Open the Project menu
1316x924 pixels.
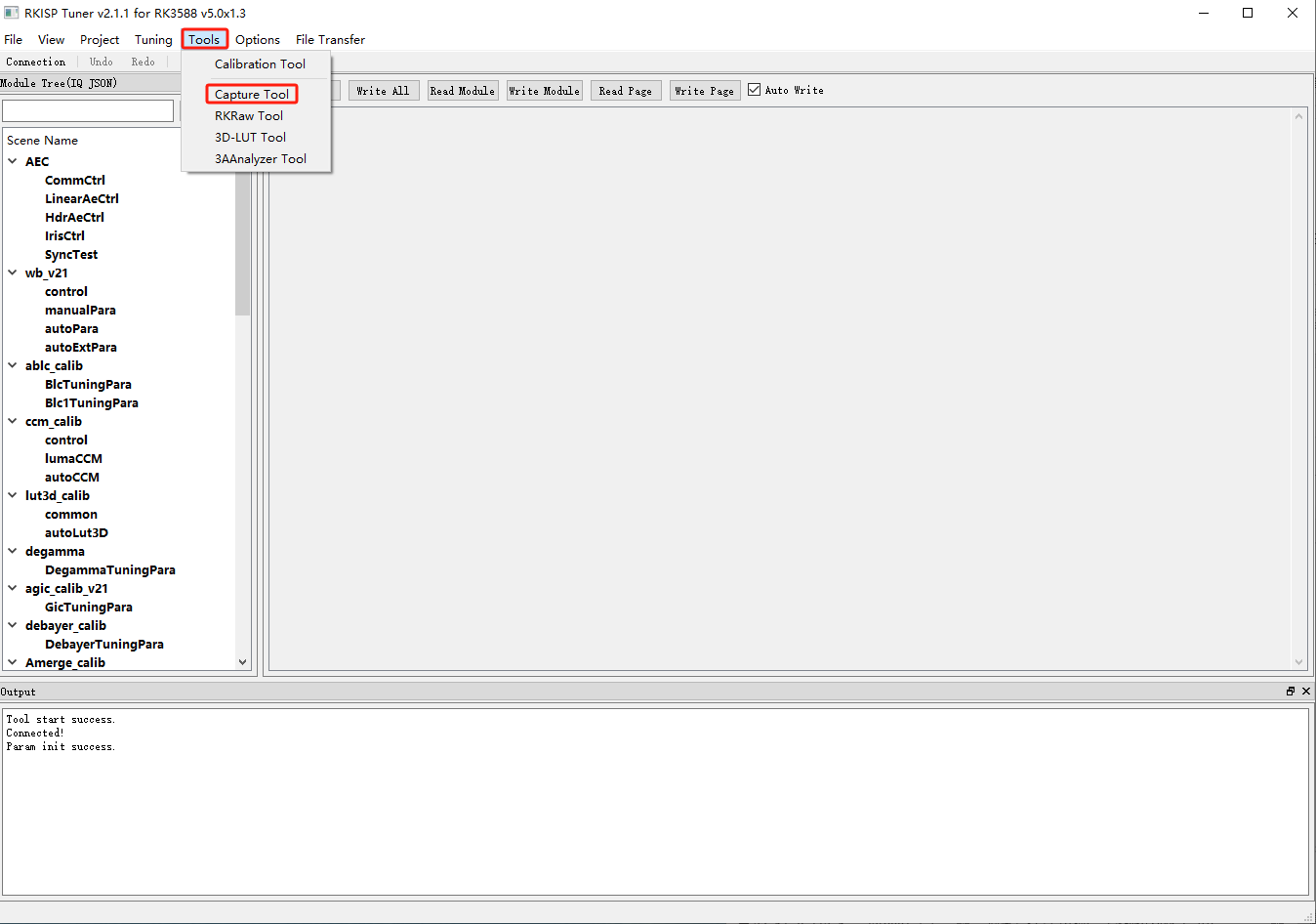pyautogui.click(x=100, y=40)
